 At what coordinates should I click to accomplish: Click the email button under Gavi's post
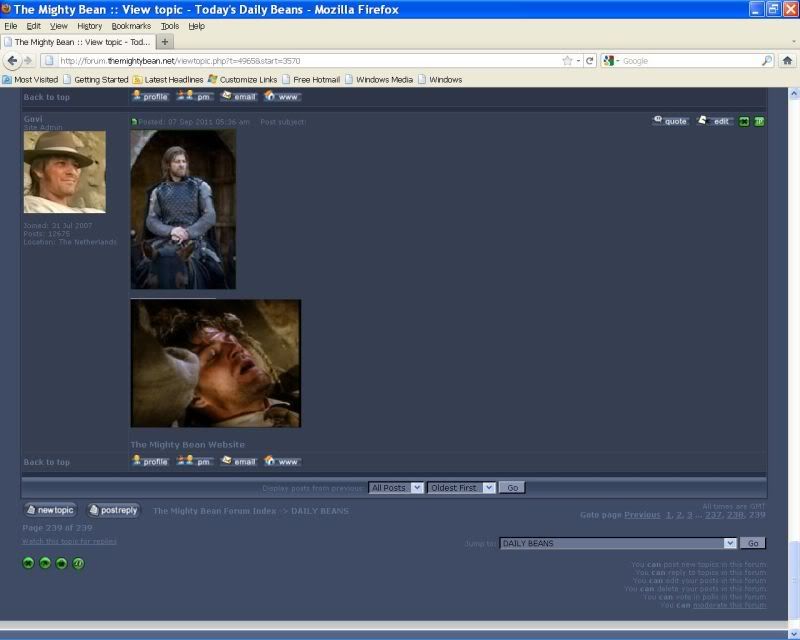point(238,461)
